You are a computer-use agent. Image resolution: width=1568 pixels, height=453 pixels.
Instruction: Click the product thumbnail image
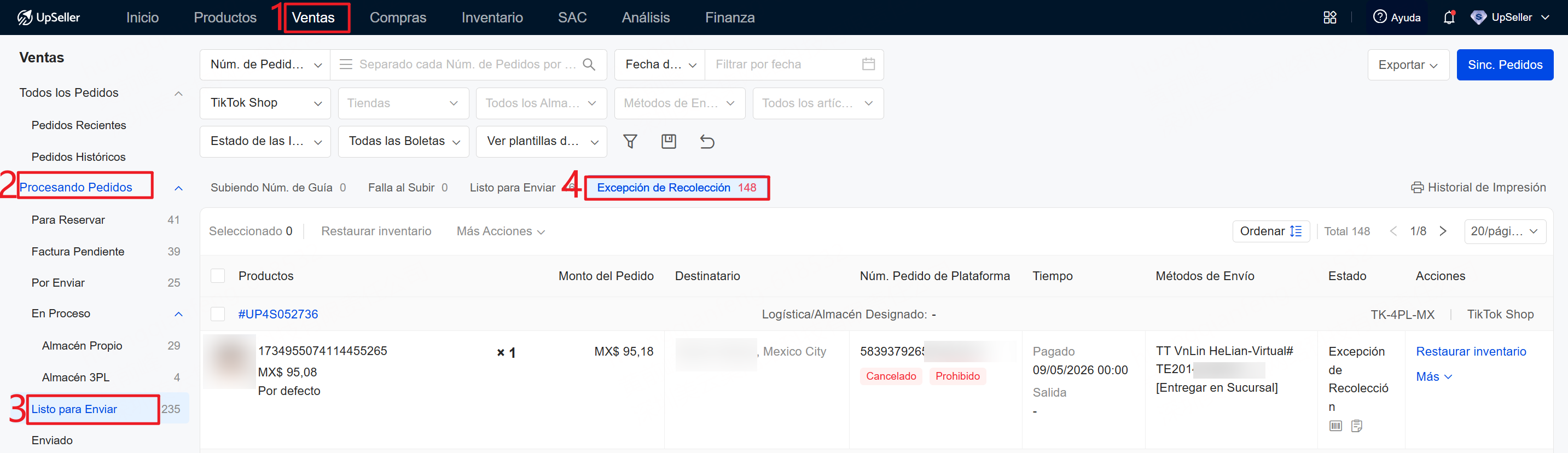230,362
